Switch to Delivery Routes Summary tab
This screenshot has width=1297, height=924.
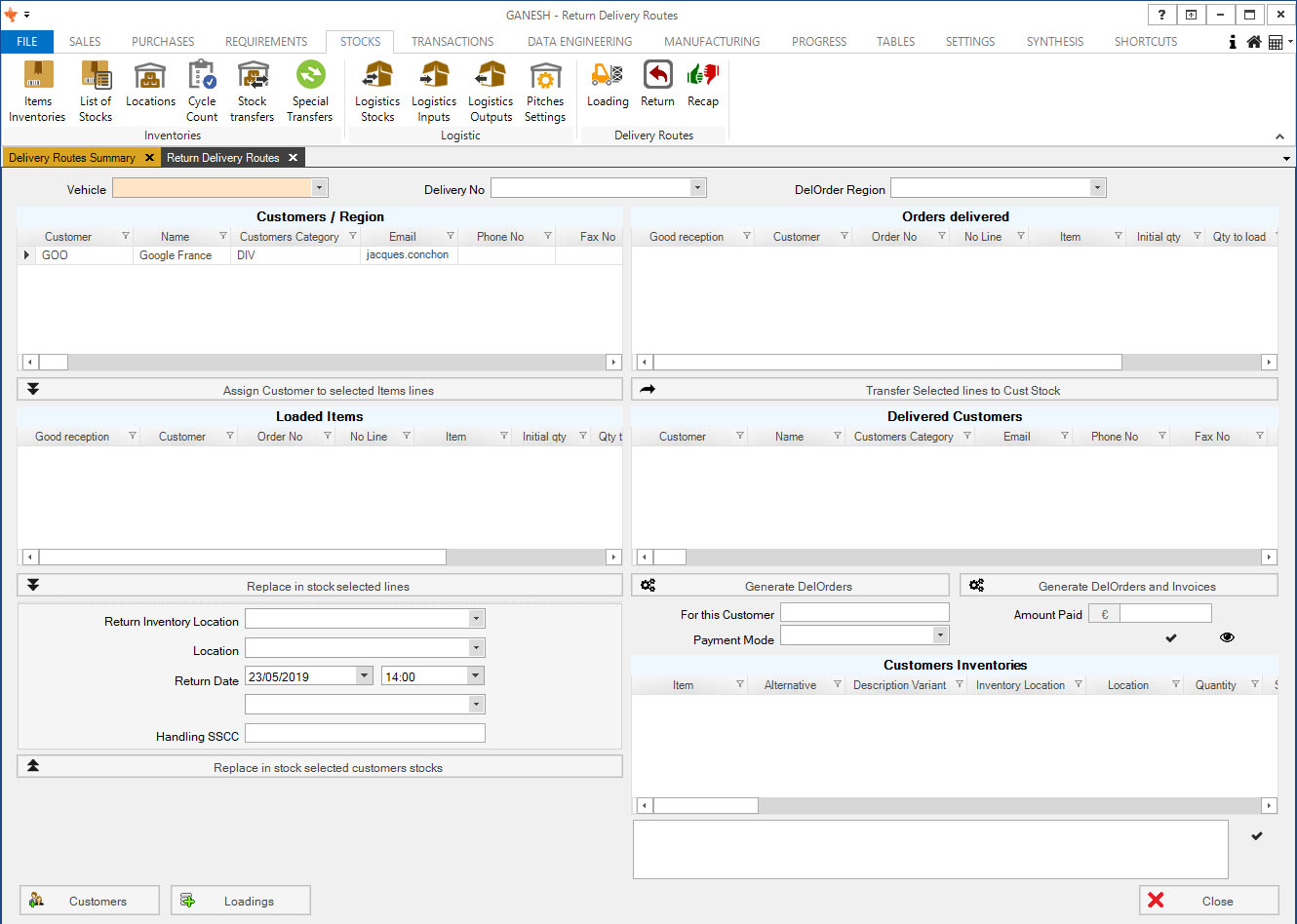click(x=72, y=158)
